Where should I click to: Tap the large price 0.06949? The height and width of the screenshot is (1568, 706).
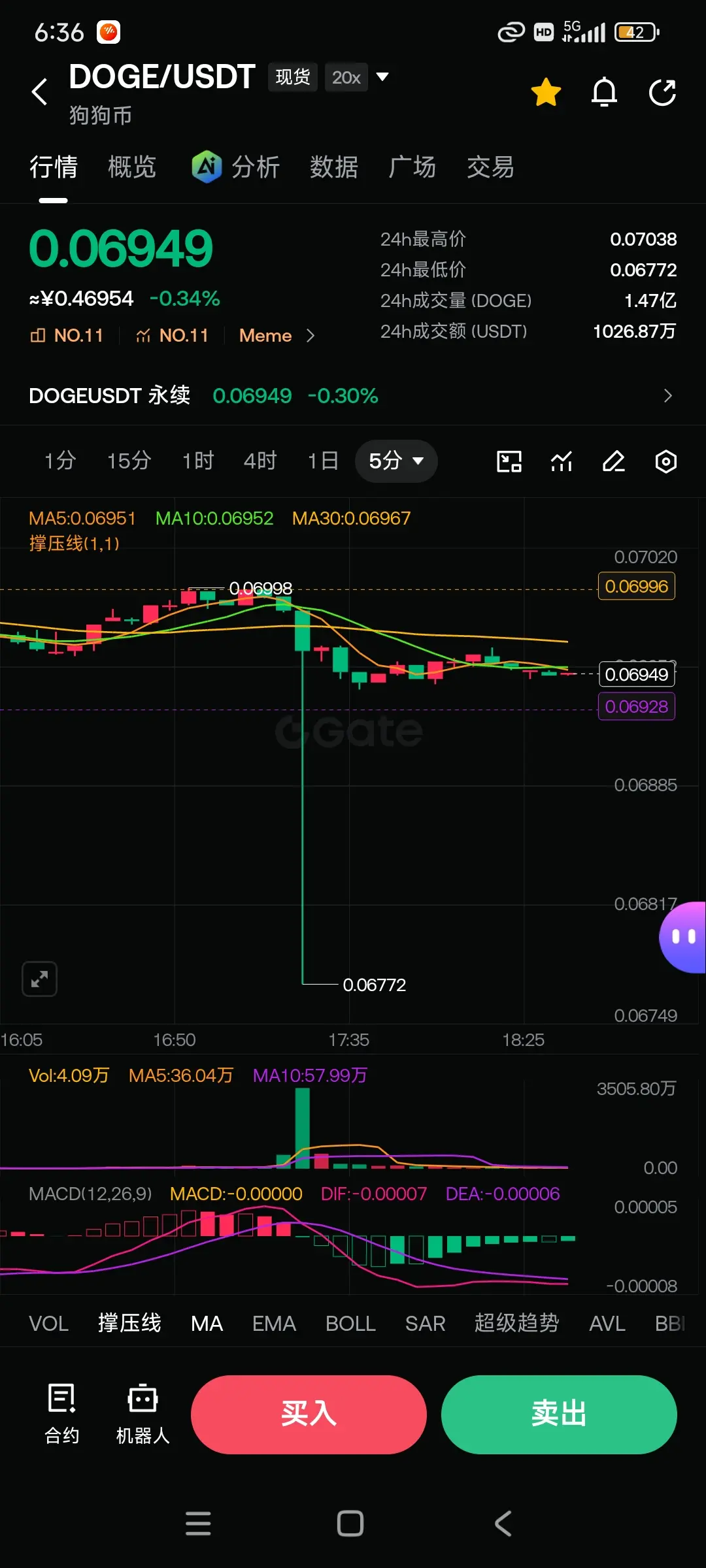(121, 249)
